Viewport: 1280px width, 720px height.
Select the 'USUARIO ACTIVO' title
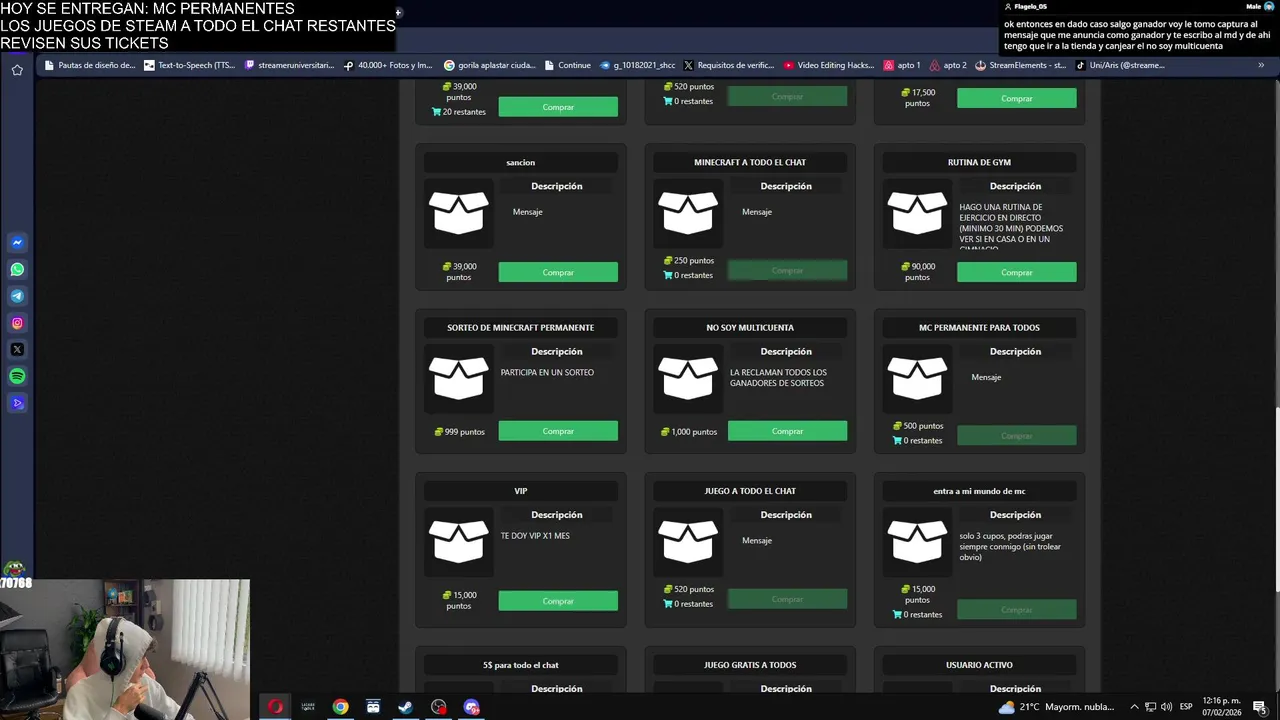point(979,665)
